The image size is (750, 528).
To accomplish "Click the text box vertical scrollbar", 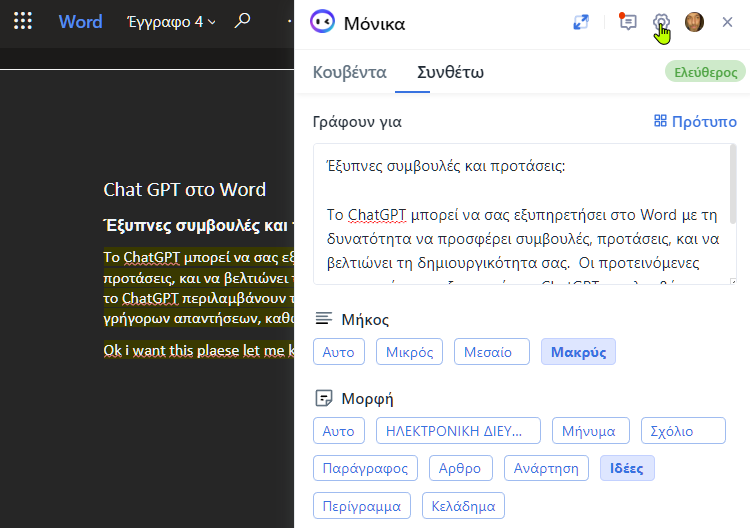I will pyautogui.click(x=732, y=185).
